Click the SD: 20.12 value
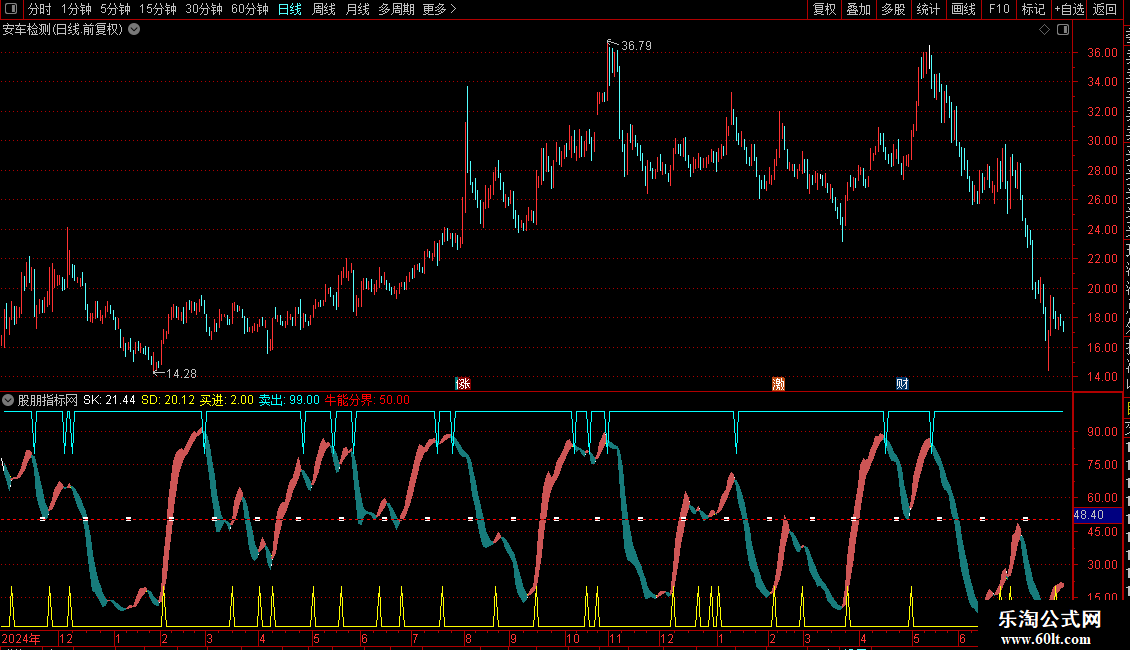The width and height of the screenshot is (1130, 650). [x=168, y=400]
